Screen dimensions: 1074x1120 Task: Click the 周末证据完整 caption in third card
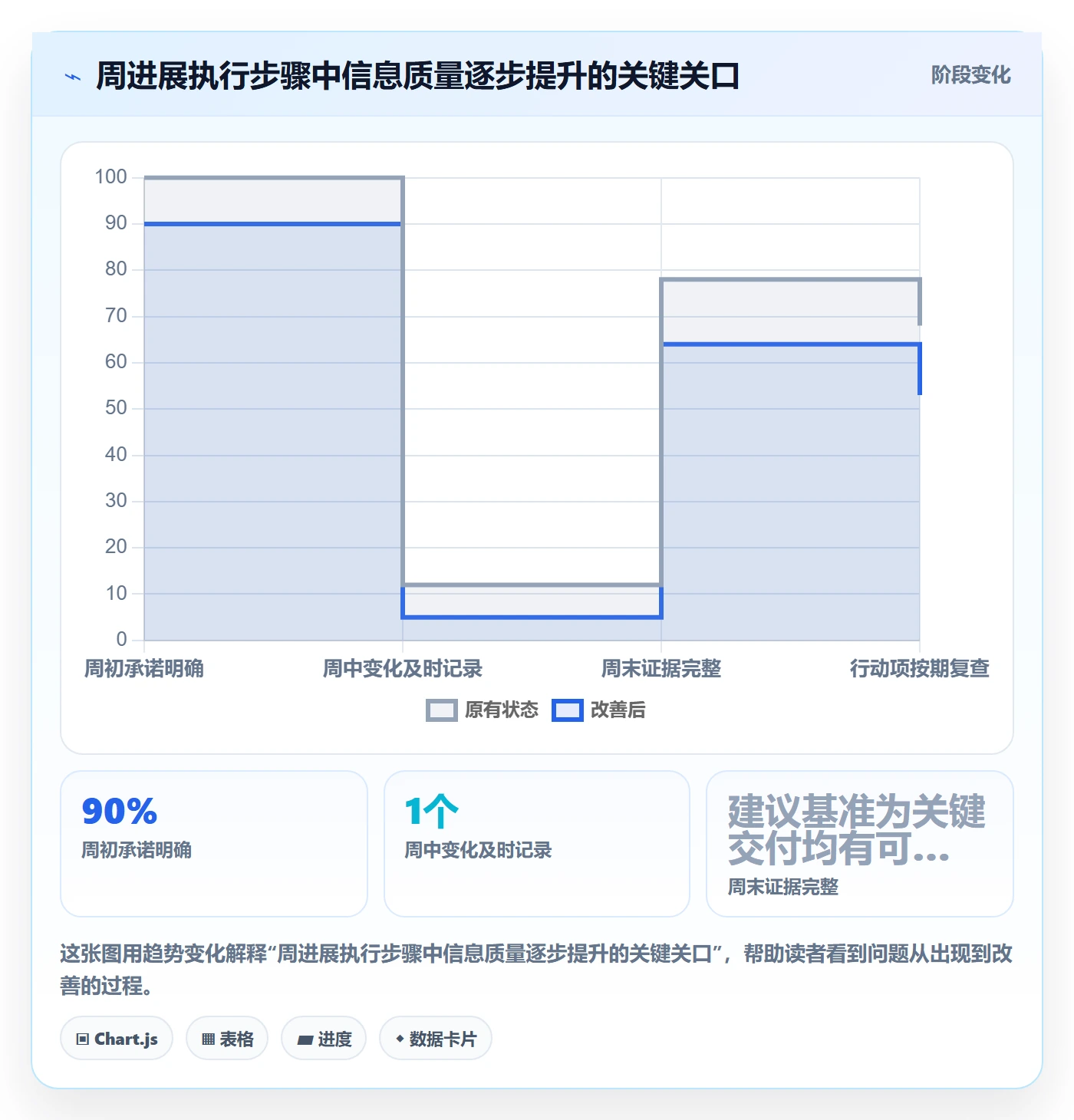(783, 887)
